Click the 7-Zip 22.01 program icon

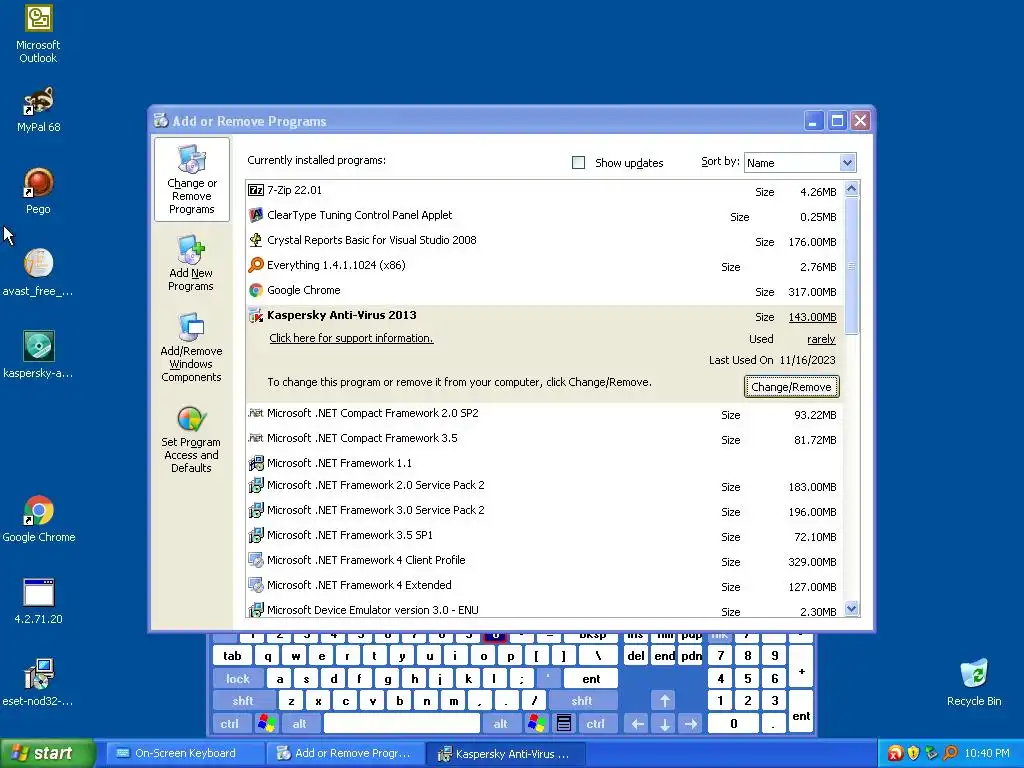[x=256, y=190]
